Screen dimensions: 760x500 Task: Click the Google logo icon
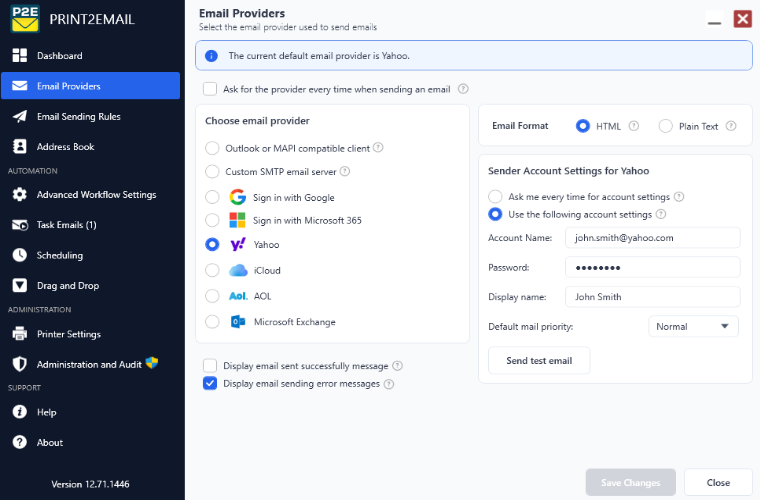(238, 197)
